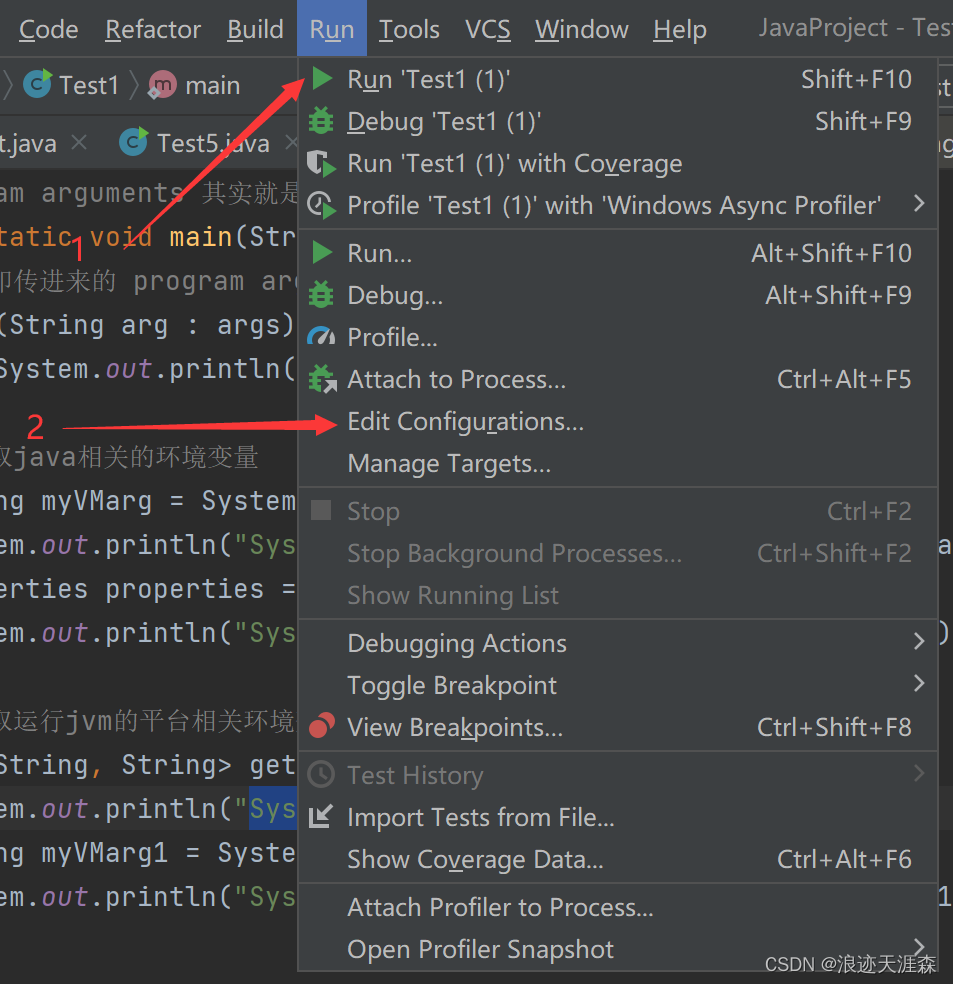This screenshot has height=984, width=953.
Task: Click the Profile 'Test1 (1)' profiler icon
Action: [322, 205]
